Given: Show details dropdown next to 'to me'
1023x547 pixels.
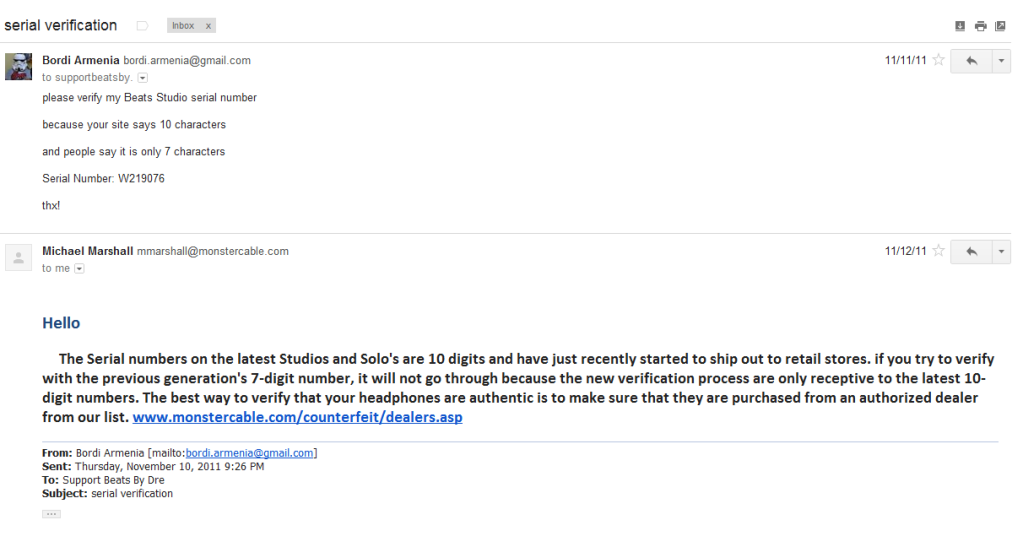Looking at the screenshot, I should (x=79, y=268).
